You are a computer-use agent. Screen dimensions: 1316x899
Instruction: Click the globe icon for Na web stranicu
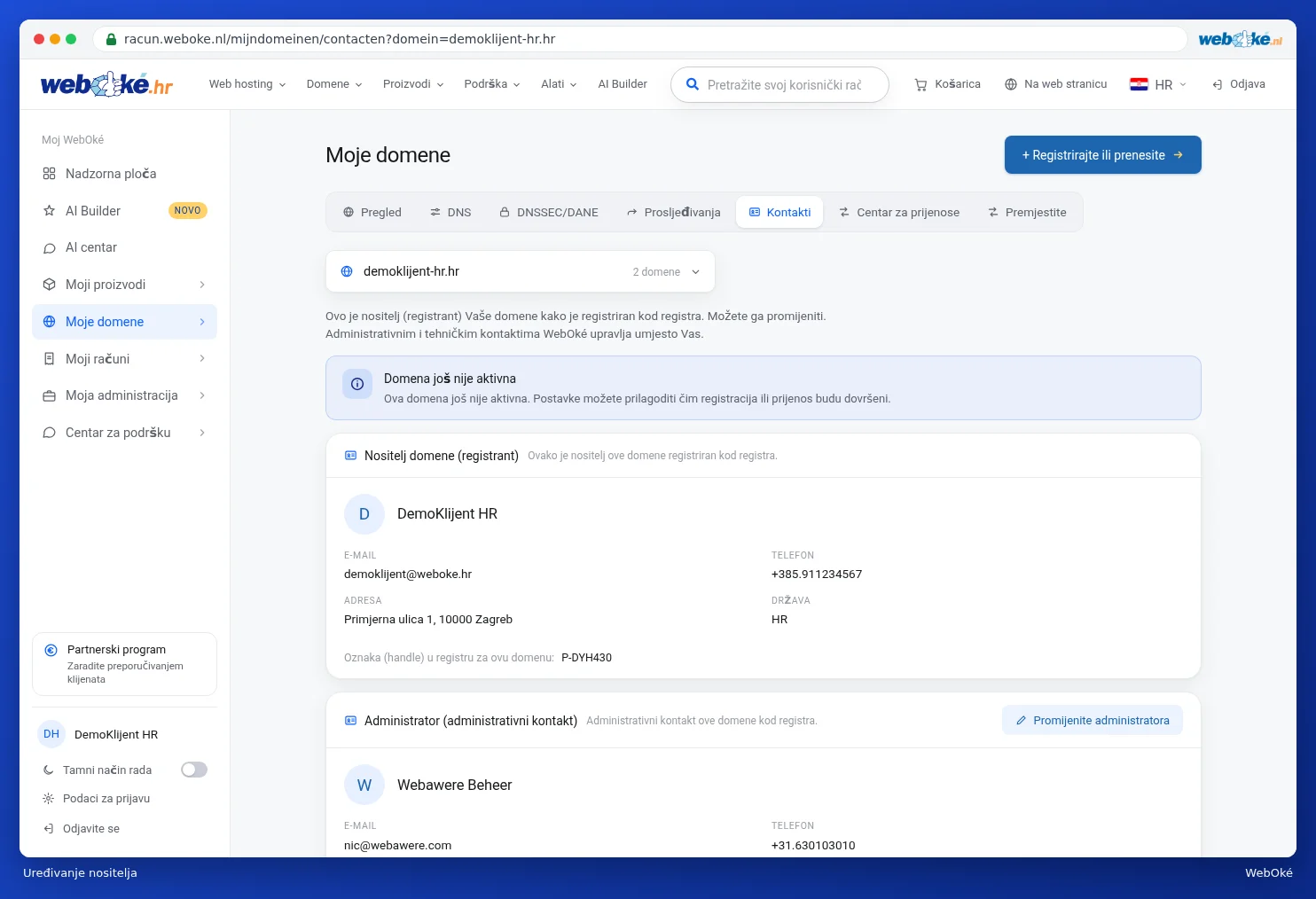pyautogui.click(x=1011, y=84)
